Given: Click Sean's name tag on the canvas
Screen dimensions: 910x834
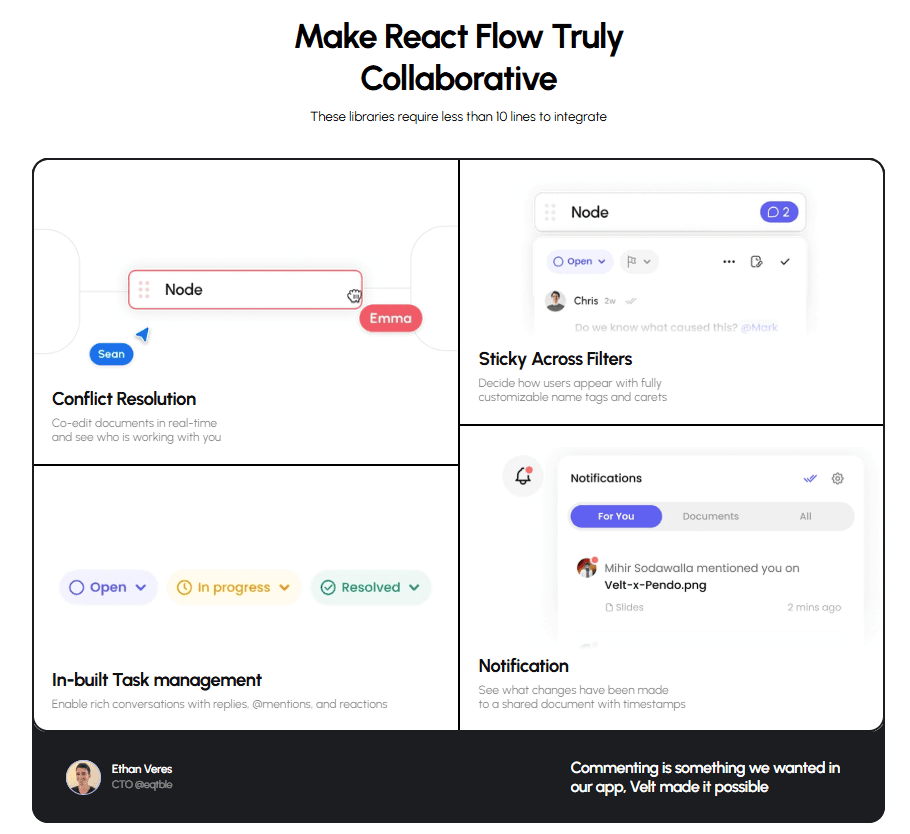Looking at the screenshot, I should [x=110, y=353].
